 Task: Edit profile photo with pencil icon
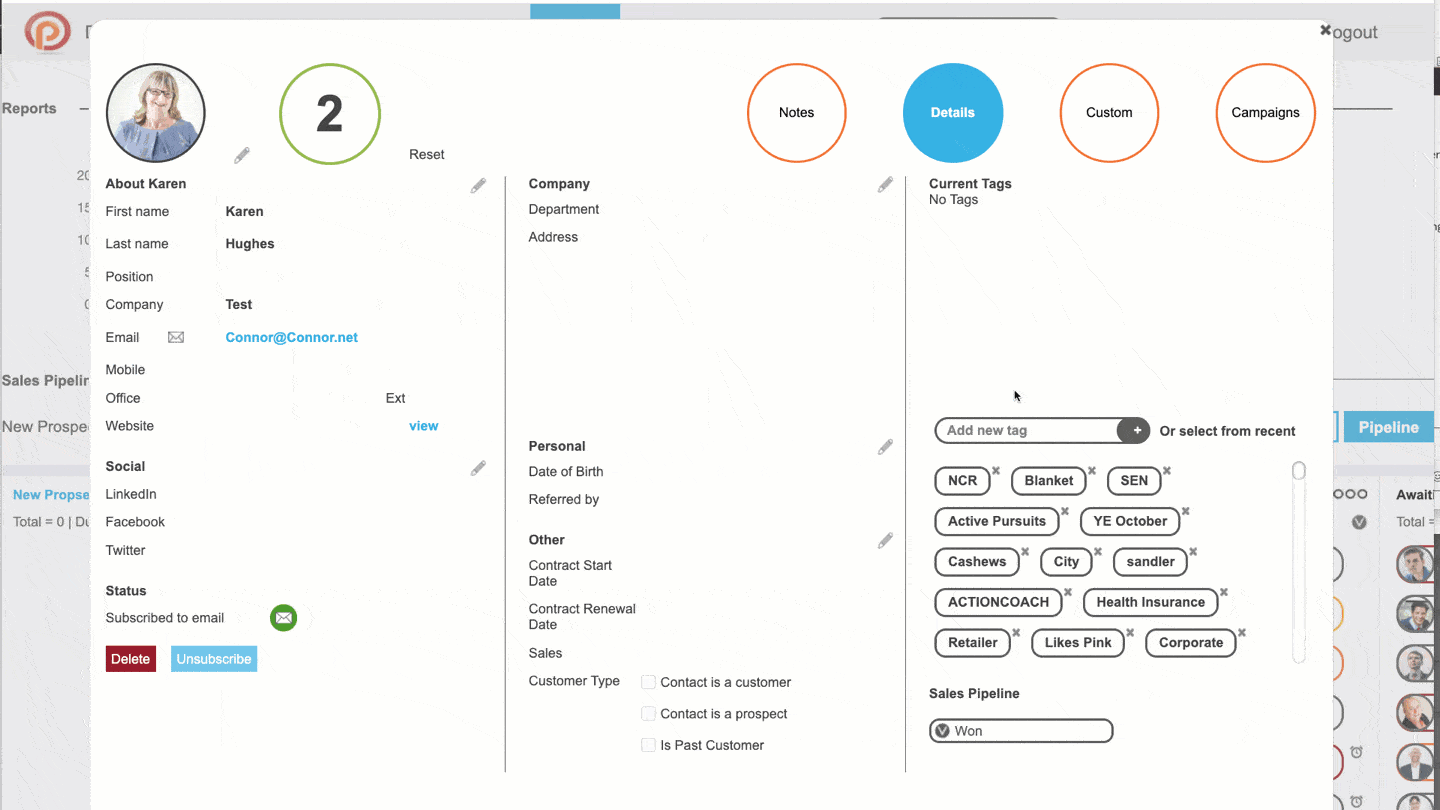click(242, 156)
